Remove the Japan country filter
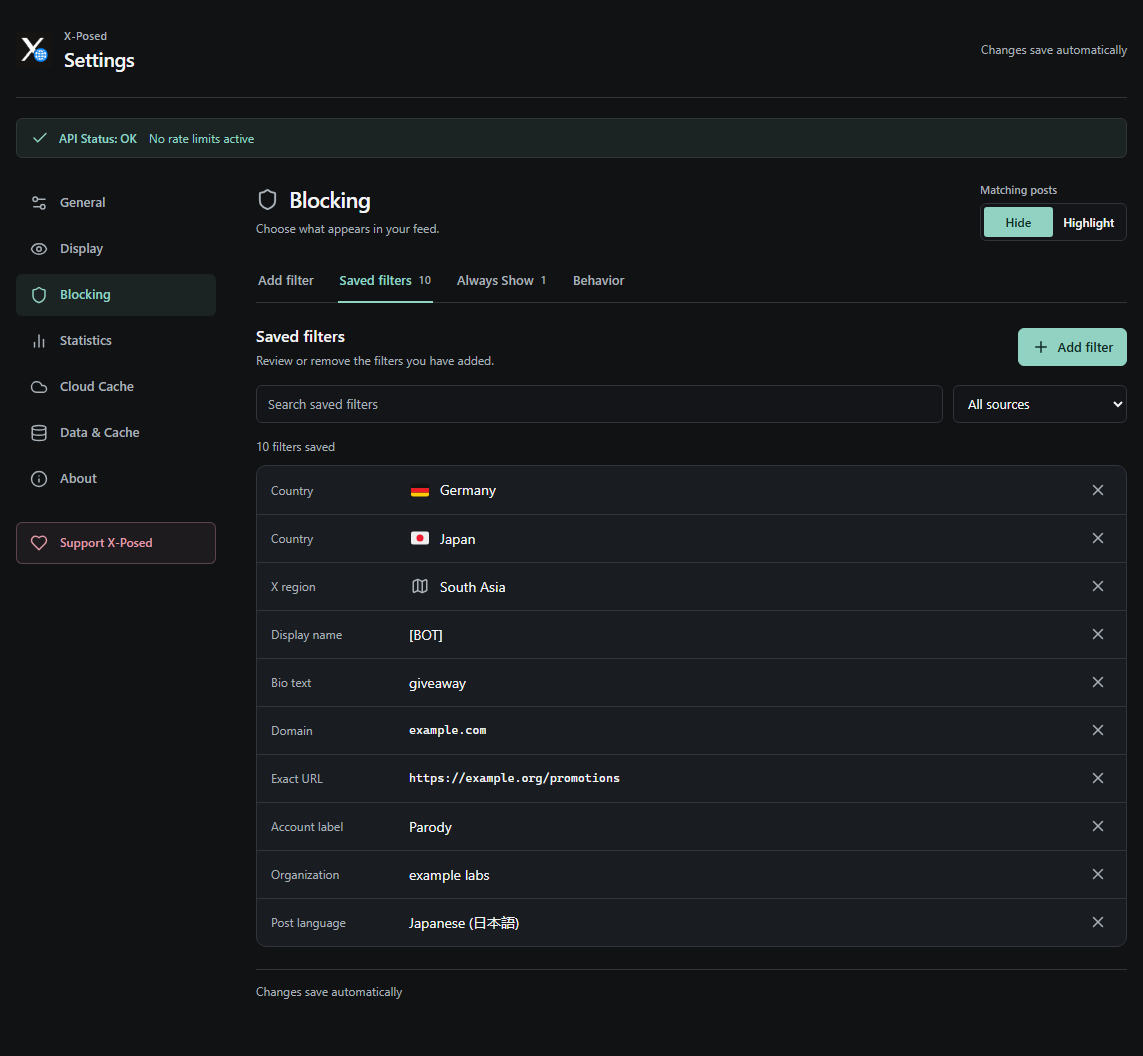The image size is (1143, 1056). [x=1098, y=539]
